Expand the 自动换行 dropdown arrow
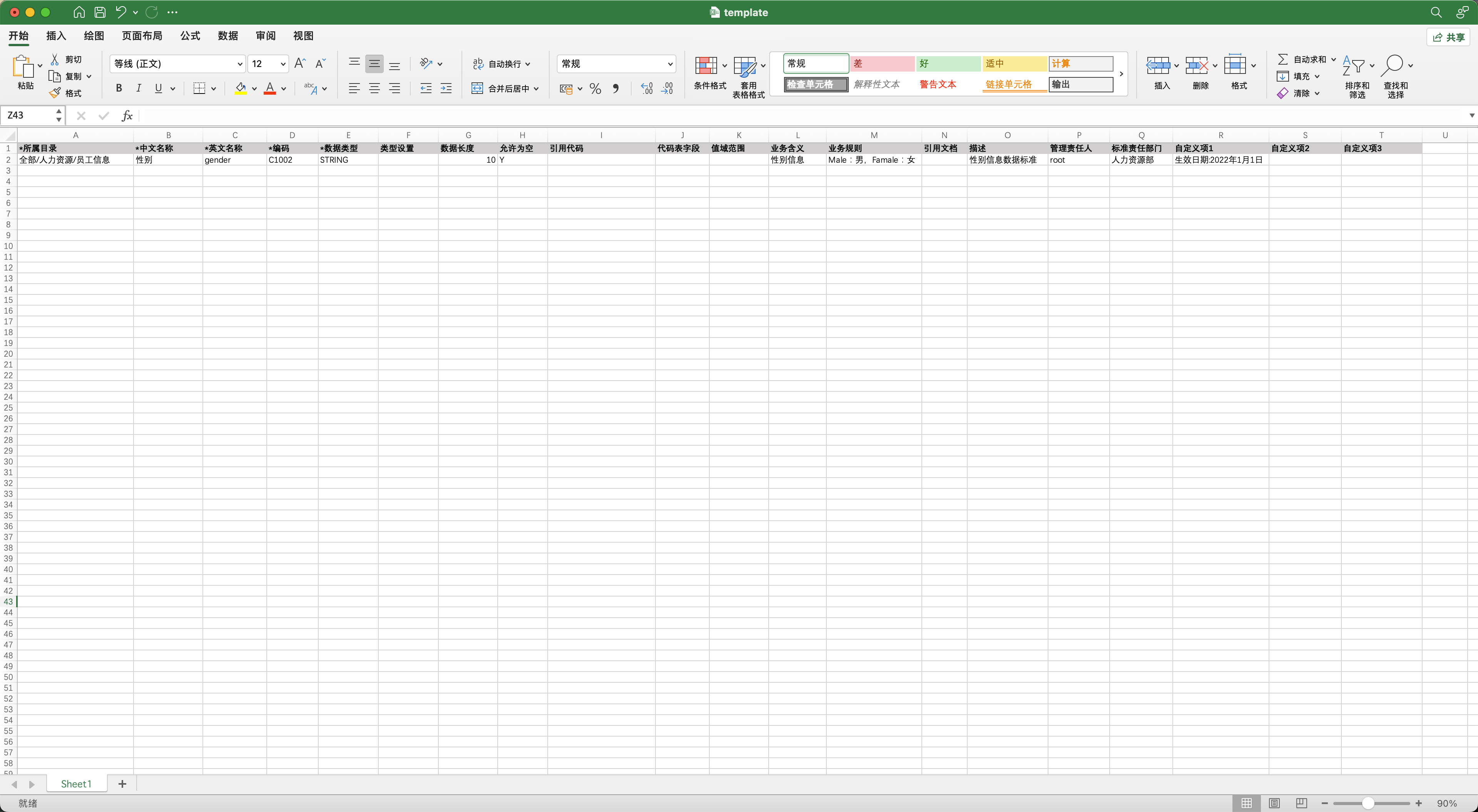This screenshot has width=1478, height=812. pos(527,64)
